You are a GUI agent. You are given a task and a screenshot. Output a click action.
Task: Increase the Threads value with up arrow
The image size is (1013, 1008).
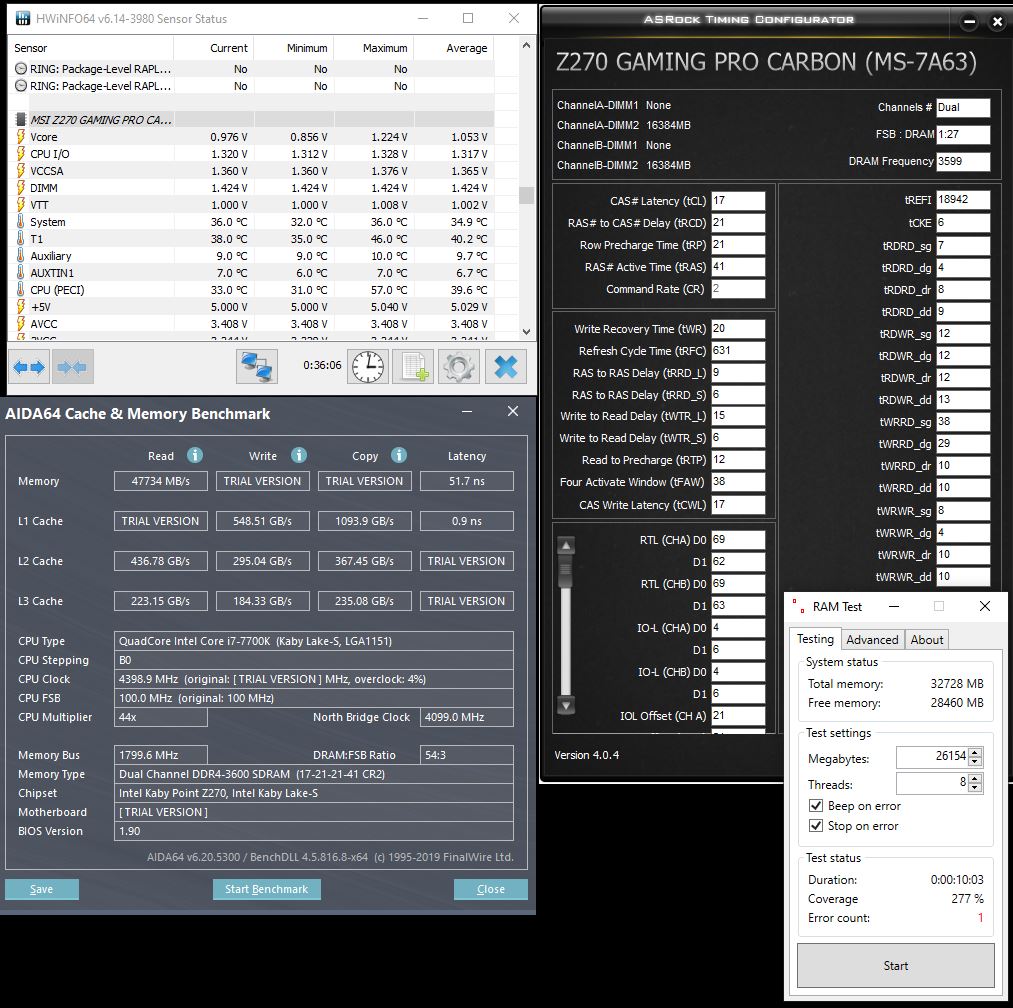pos(975,778)
